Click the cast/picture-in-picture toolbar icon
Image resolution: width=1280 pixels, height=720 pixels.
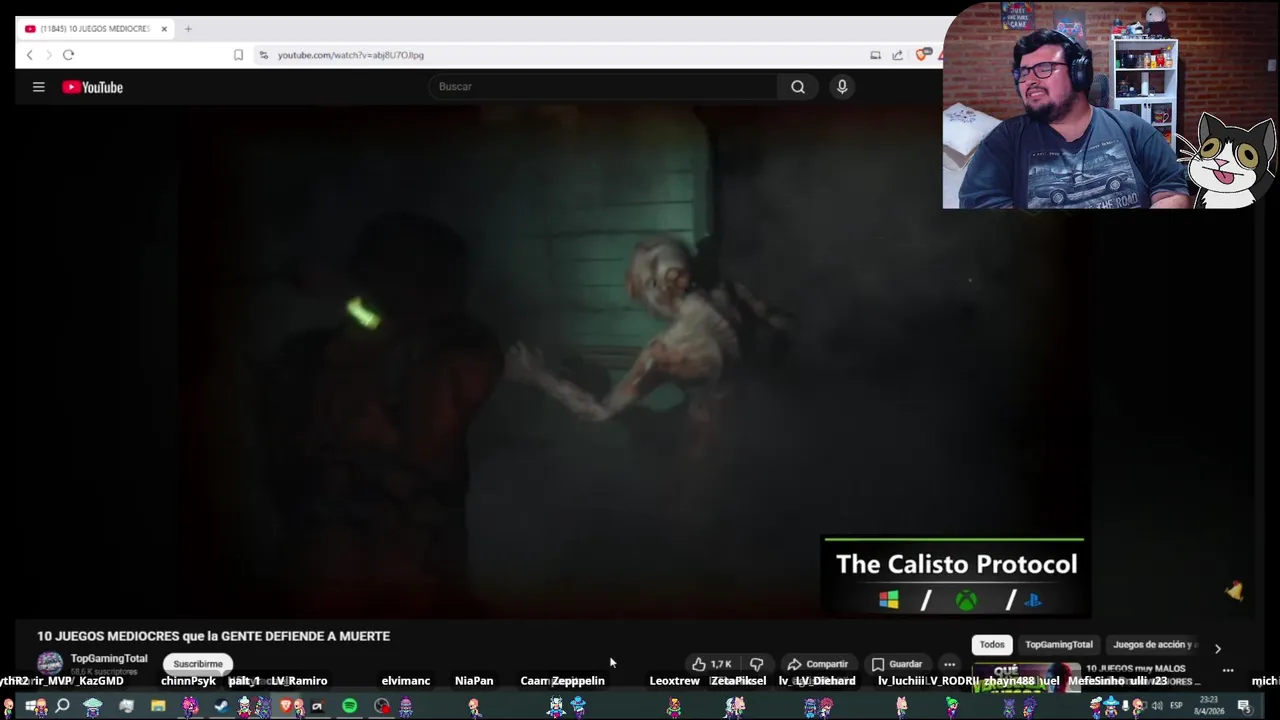click(875, 55)
